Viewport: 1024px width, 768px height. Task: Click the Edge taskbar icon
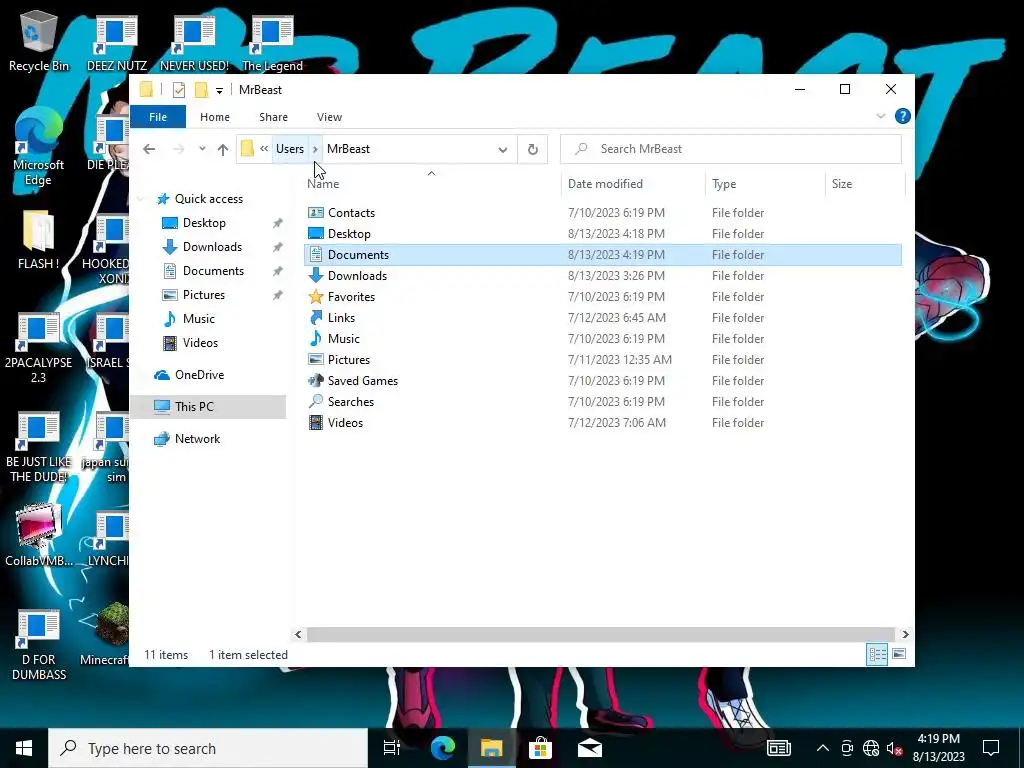click(x=443, y=748)
